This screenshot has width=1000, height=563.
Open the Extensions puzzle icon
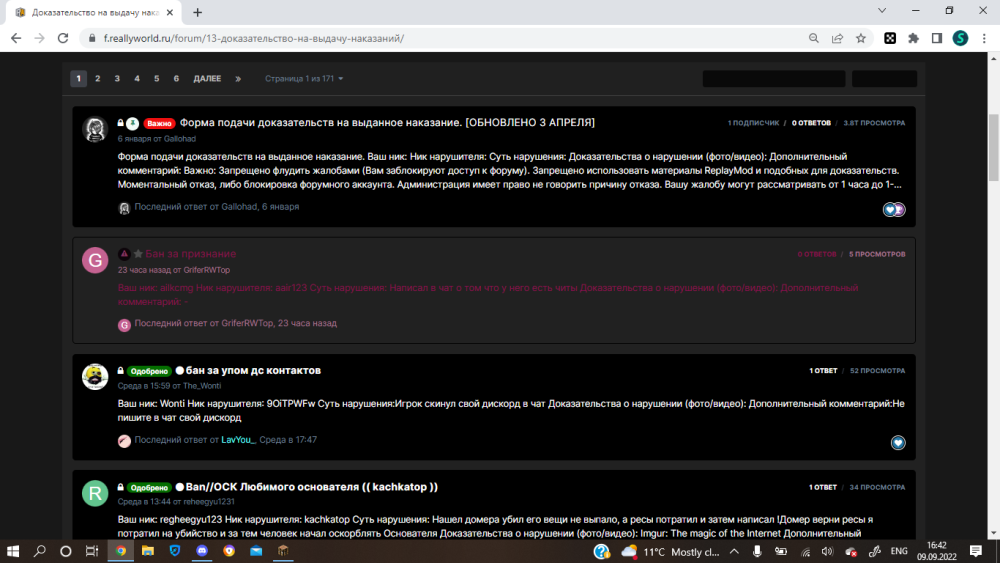(x=913, y=38)
